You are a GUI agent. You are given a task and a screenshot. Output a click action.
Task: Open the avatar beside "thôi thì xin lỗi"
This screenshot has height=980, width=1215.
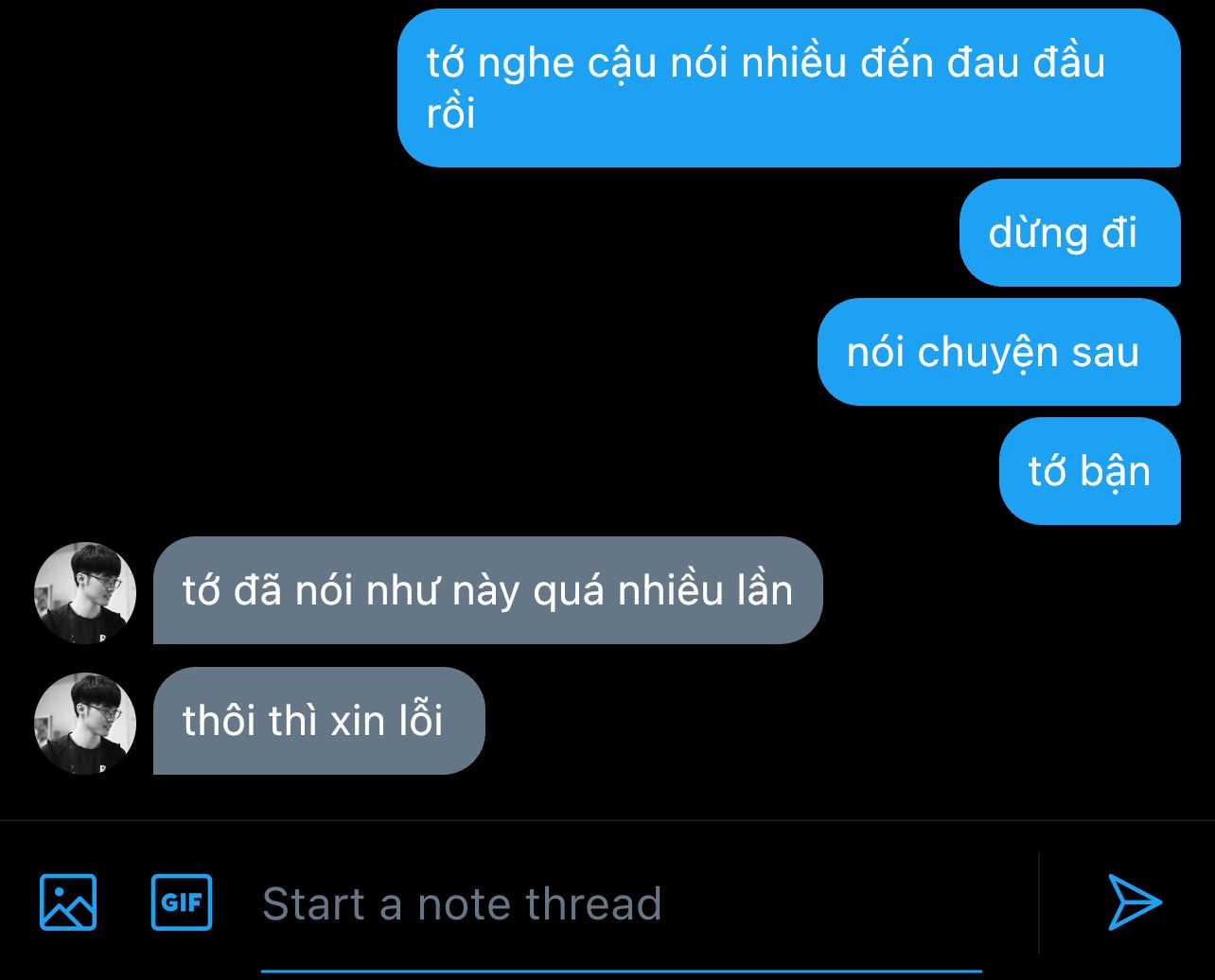point(85,724)
